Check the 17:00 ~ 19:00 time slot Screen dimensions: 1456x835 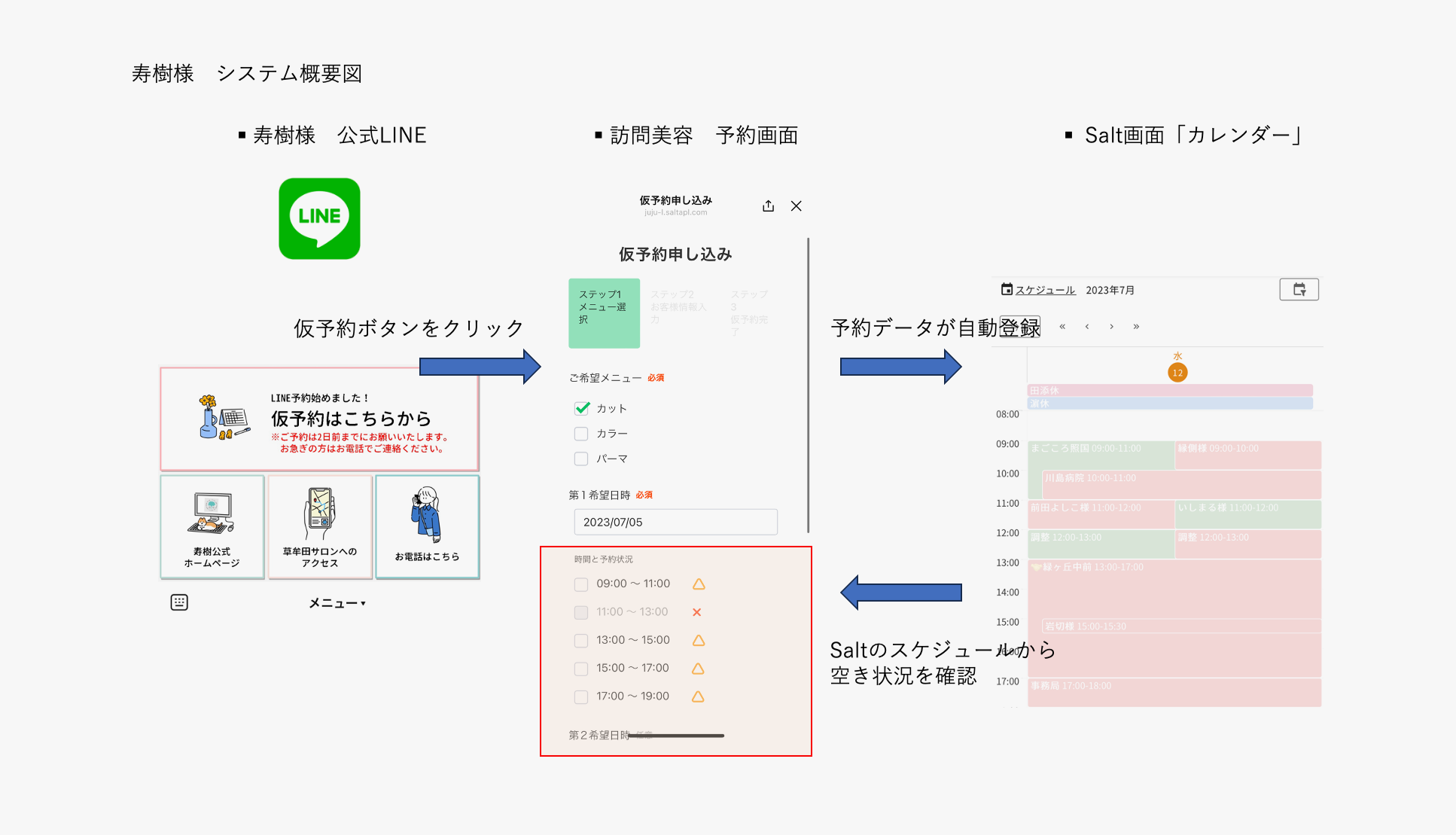581,697
